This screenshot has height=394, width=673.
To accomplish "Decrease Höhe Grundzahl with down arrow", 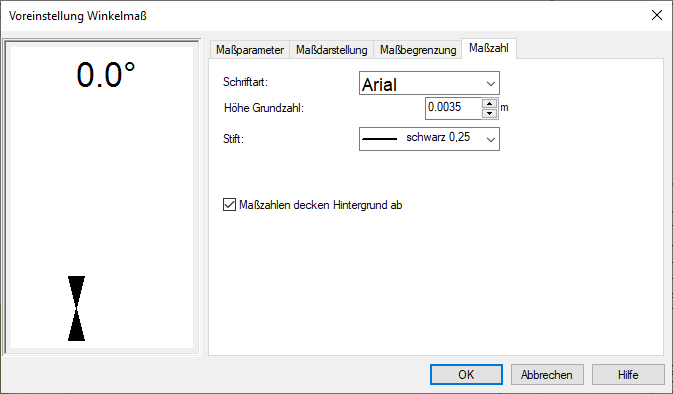I will (489, 113).
